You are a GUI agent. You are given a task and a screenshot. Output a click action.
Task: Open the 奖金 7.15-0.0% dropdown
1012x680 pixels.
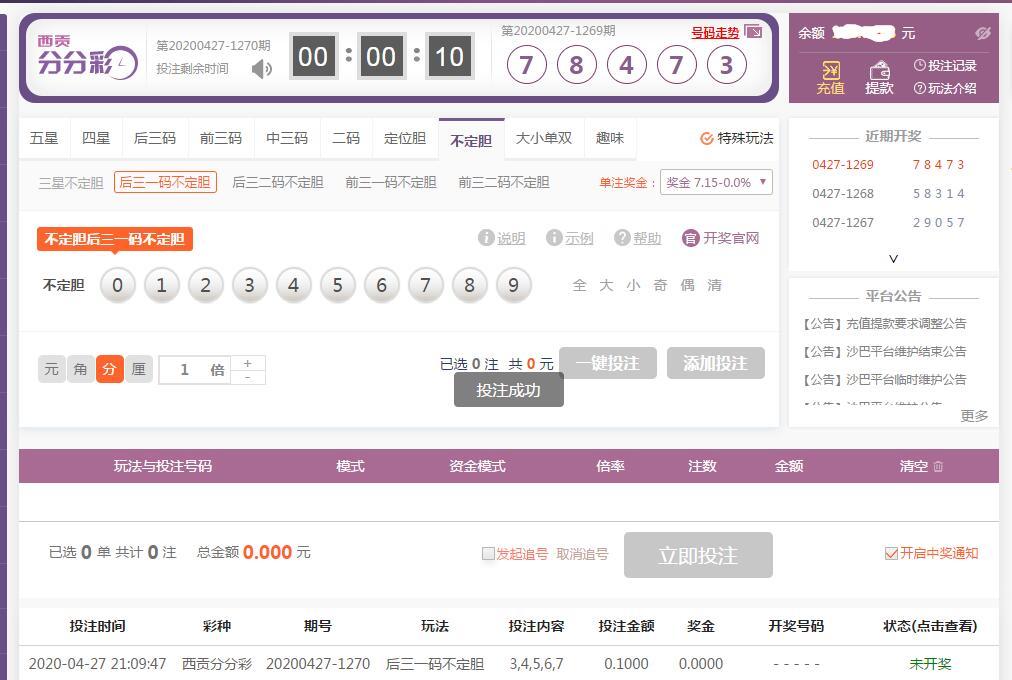pyautogui.click(x=716, y=183)
